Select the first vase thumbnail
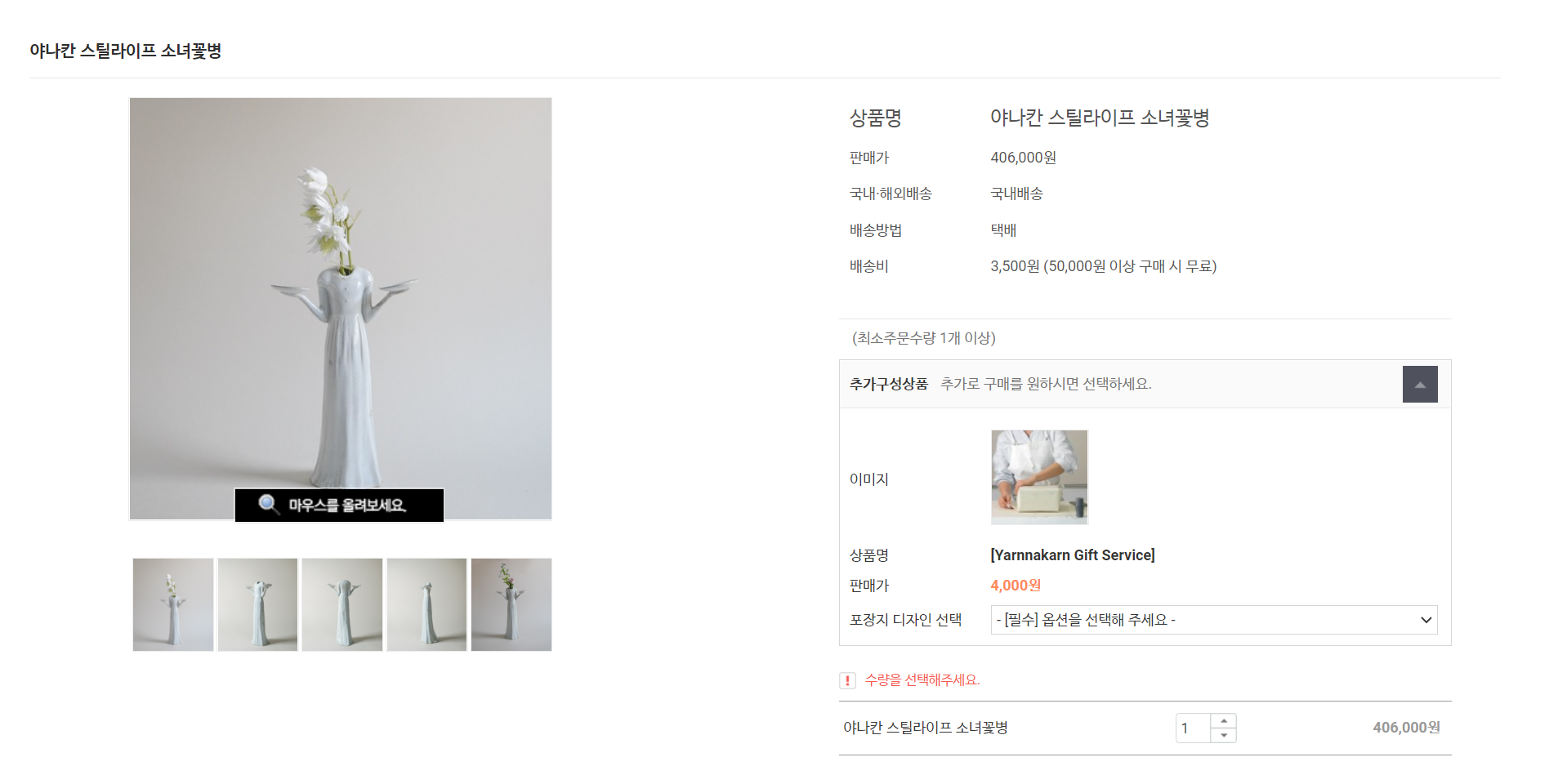The height and width of the screenshot is (784, 1567). 173,604
